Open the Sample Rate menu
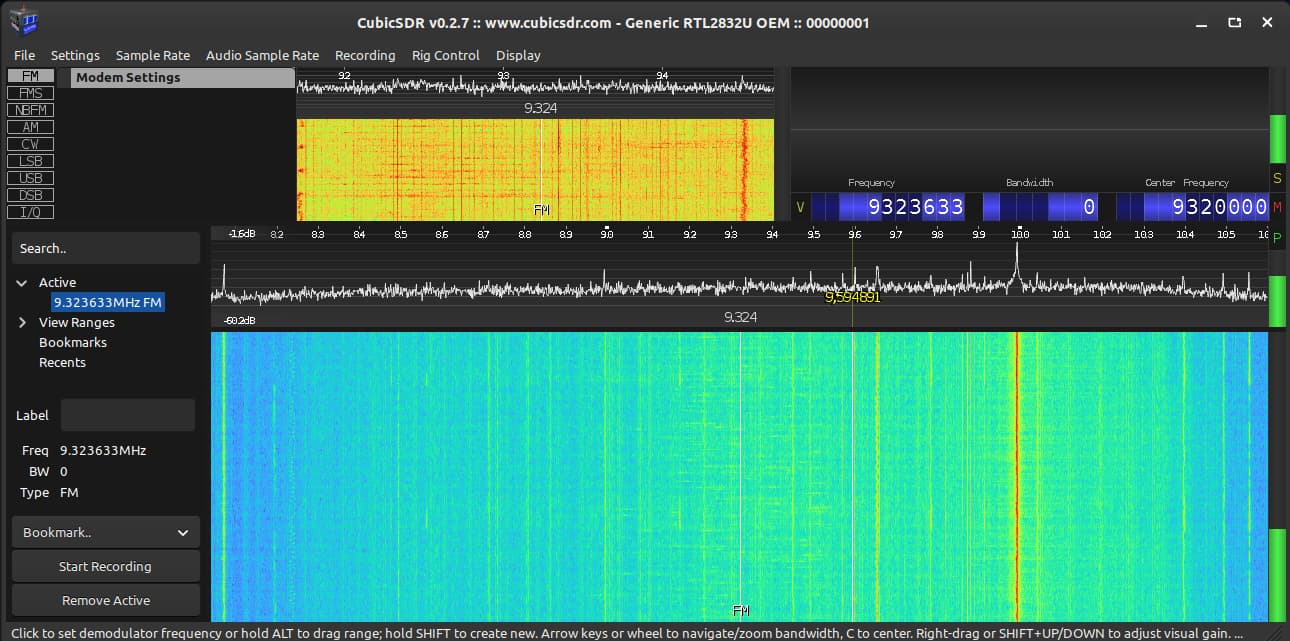This screenshot has width=1290, height=641. 152,55
